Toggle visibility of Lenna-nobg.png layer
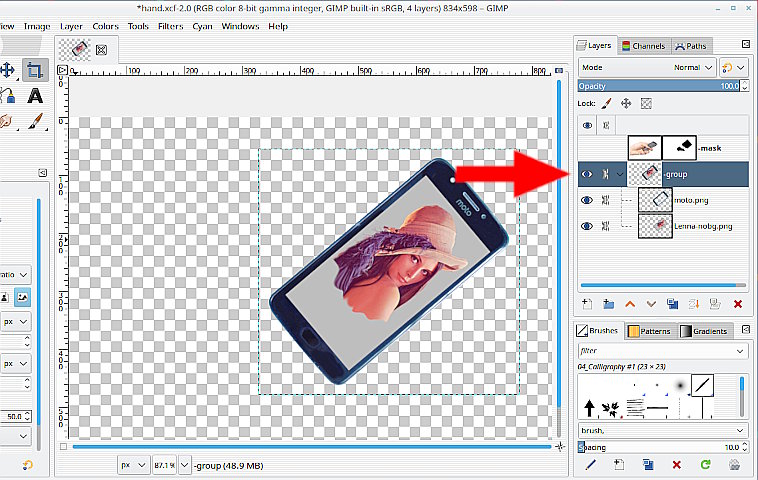Viewport: 758px width, 480px height. coord(588,226)
